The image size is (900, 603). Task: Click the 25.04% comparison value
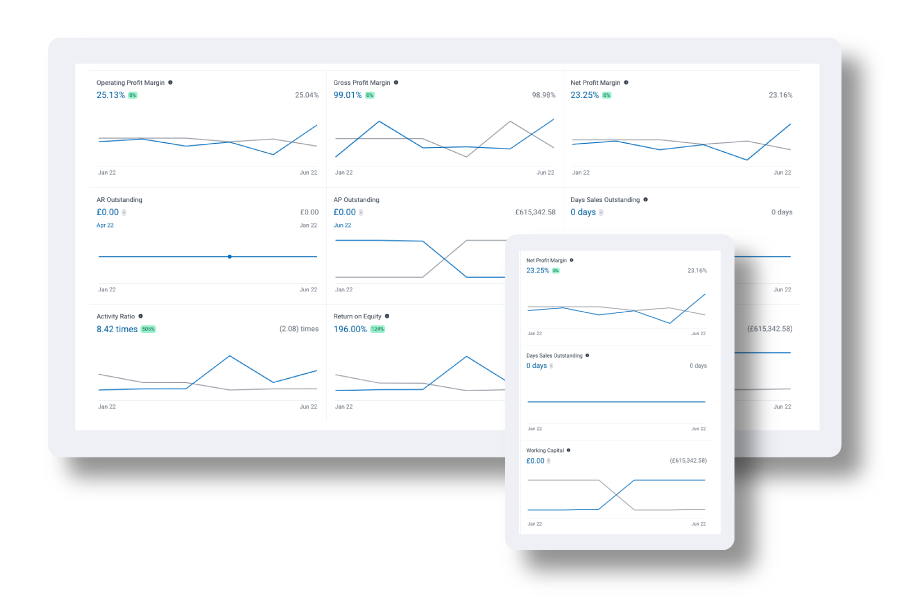point(307,95)
